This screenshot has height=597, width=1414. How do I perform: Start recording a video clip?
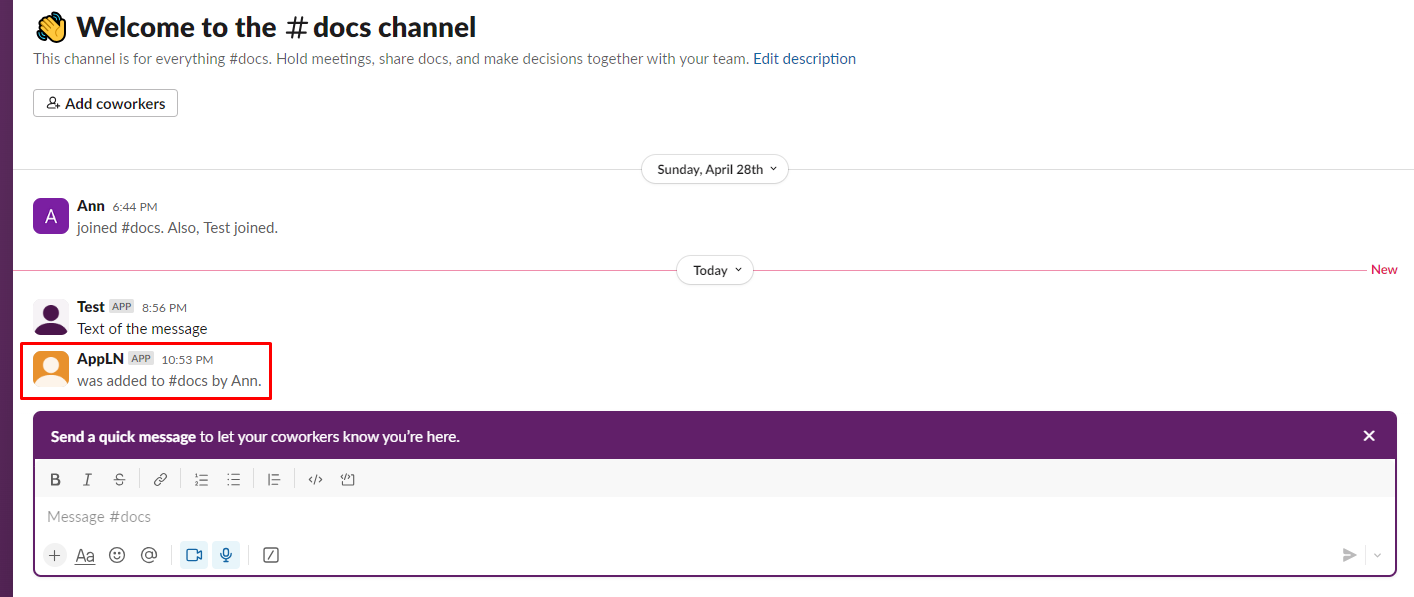(193, 554)
